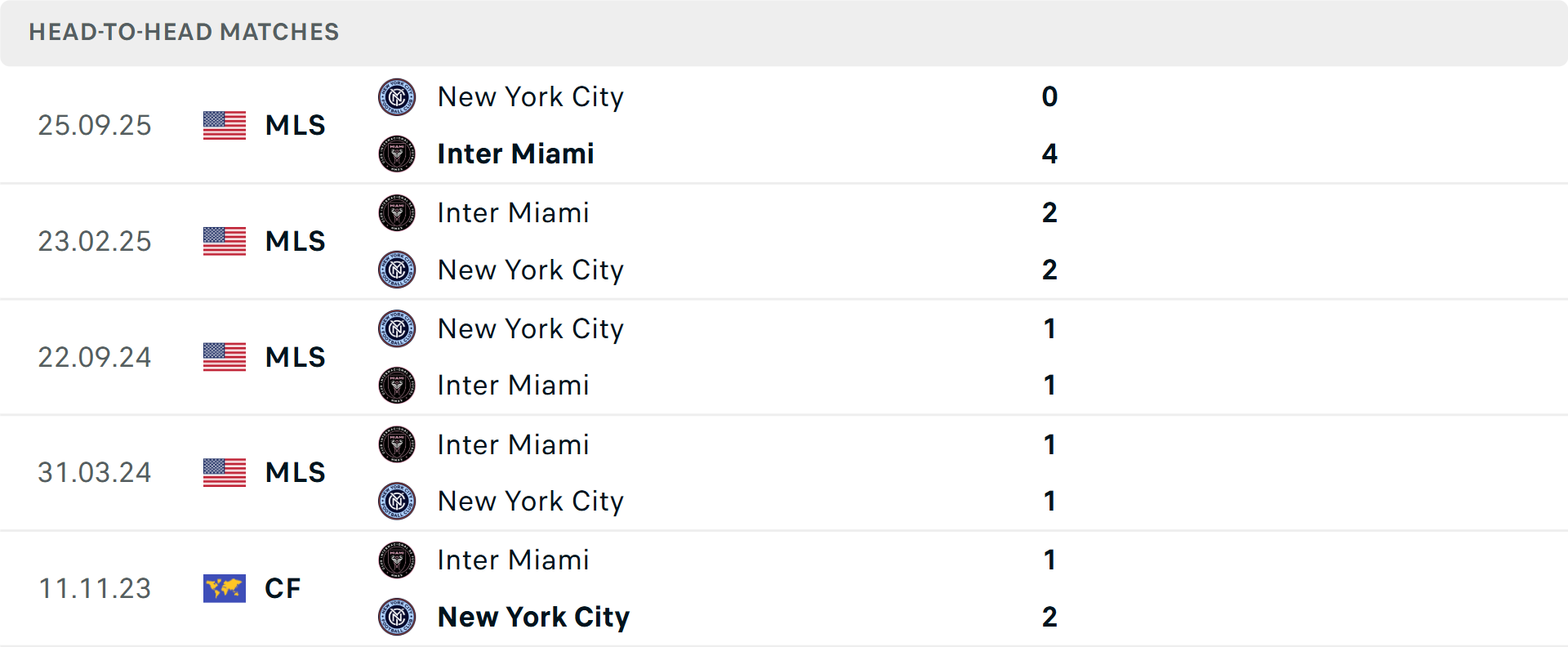Click New York City crest in 31.03.24 match
The height and width of the screenshot is (647, 1568).
pyautogui.click(x=397, y=501)
